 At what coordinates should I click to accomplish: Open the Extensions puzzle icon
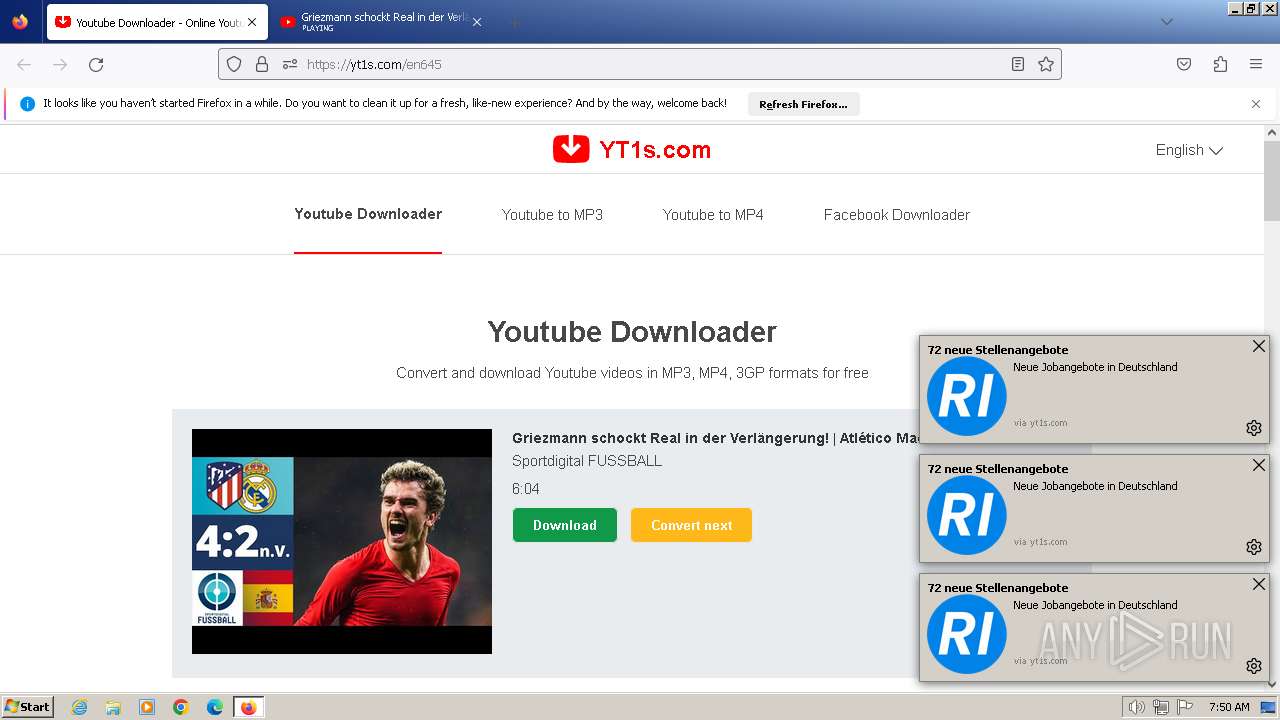(x=1220, y=64)
